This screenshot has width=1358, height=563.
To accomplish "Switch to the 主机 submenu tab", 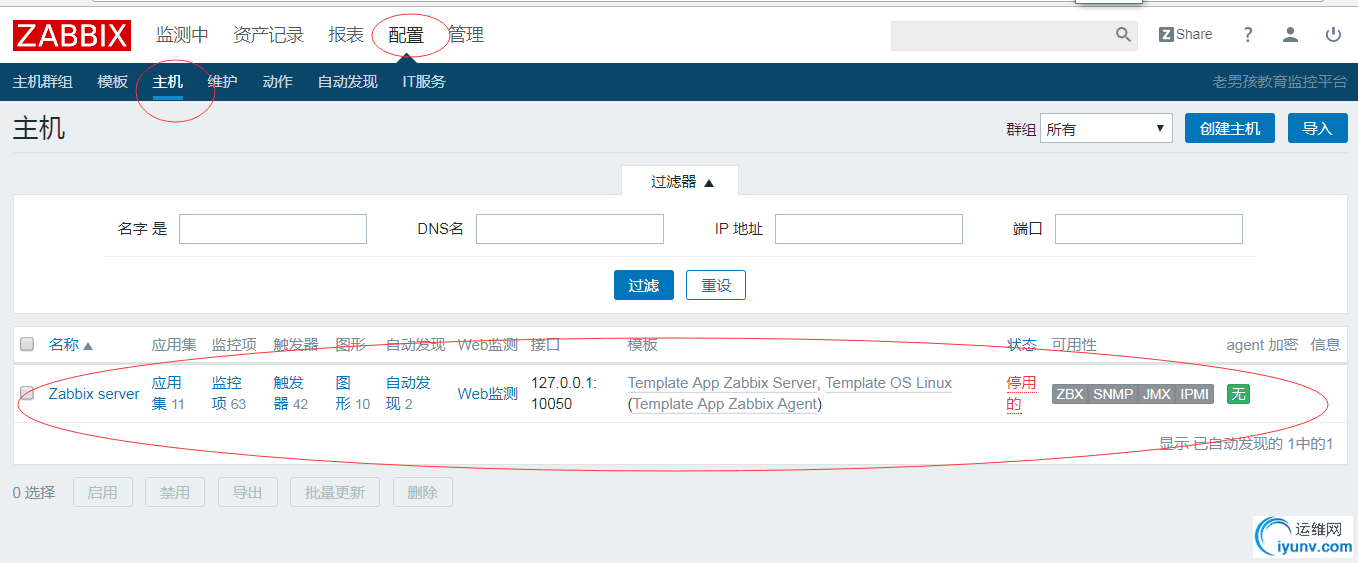I will pyautogui.click(x=167, y=82).
